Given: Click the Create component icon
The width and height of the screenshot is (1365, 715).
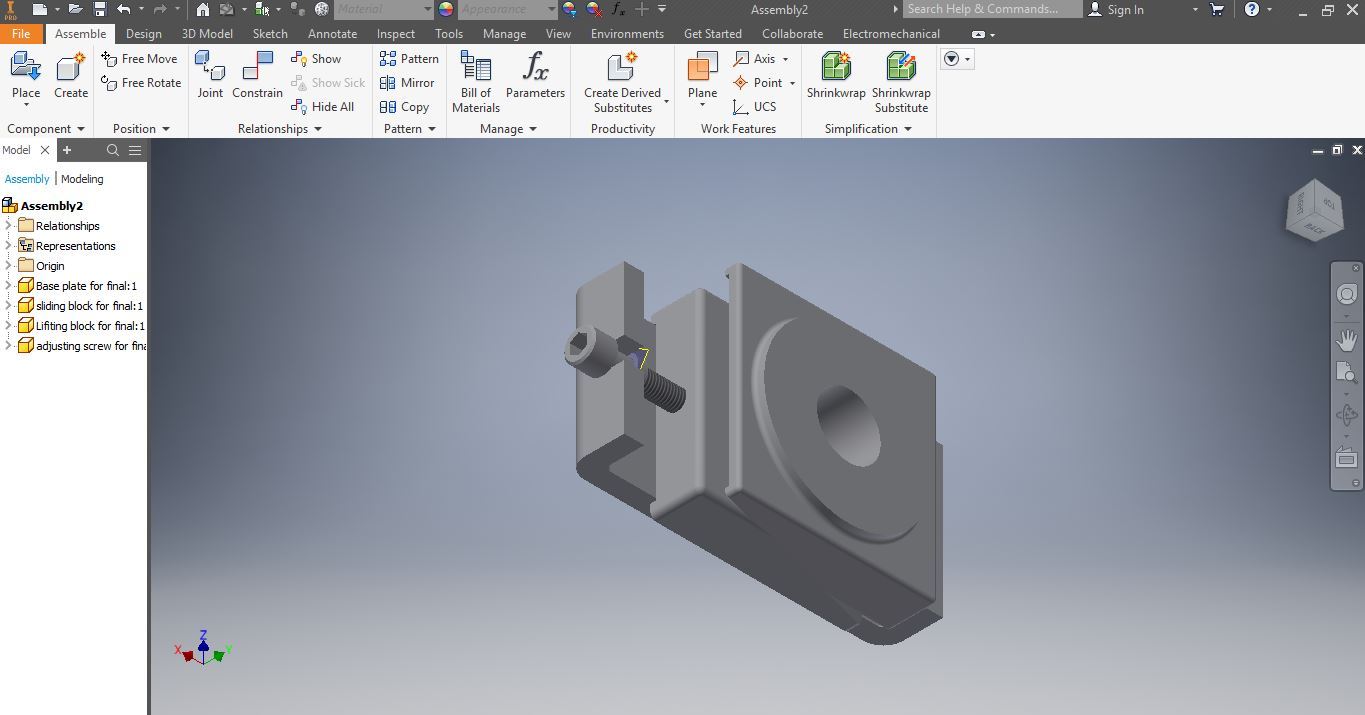Looking at the screenshot, I should 70,67.
